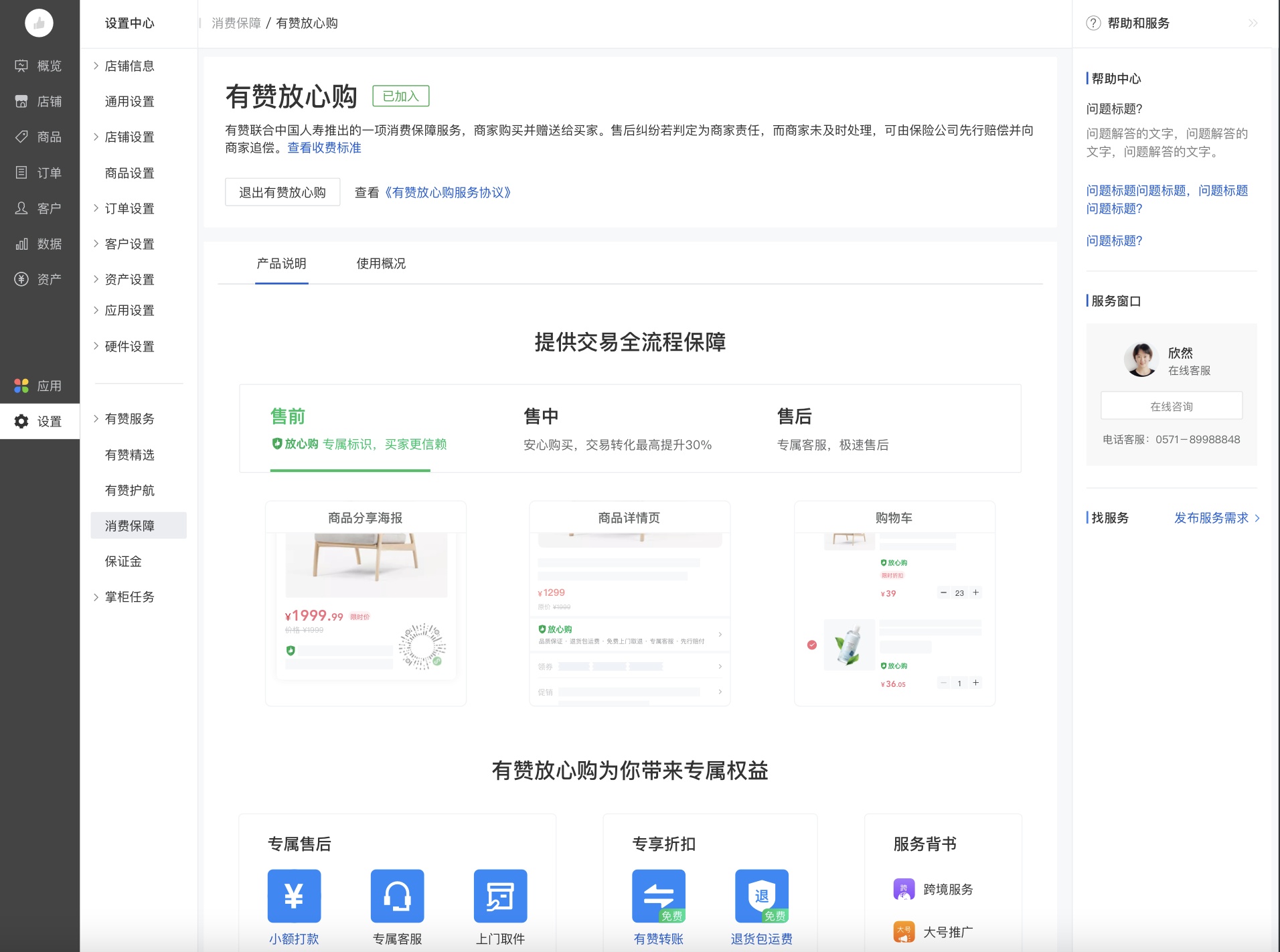The width and height of the screenshot is (1280, 952).
Task: Select the 售前 stage tab
Action: [358, 428]
